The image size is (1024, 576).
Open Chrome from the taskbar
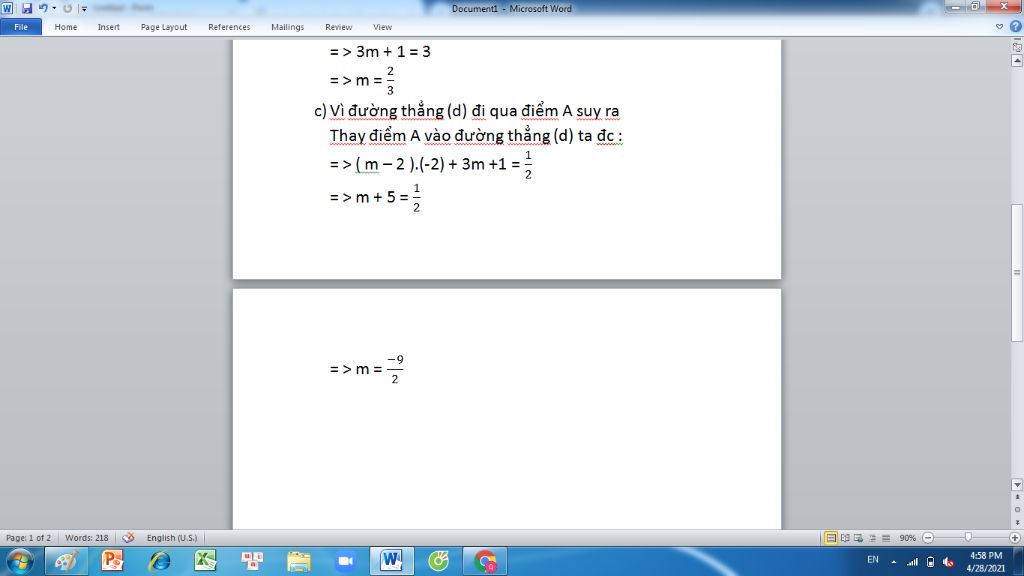click(485, 562)
